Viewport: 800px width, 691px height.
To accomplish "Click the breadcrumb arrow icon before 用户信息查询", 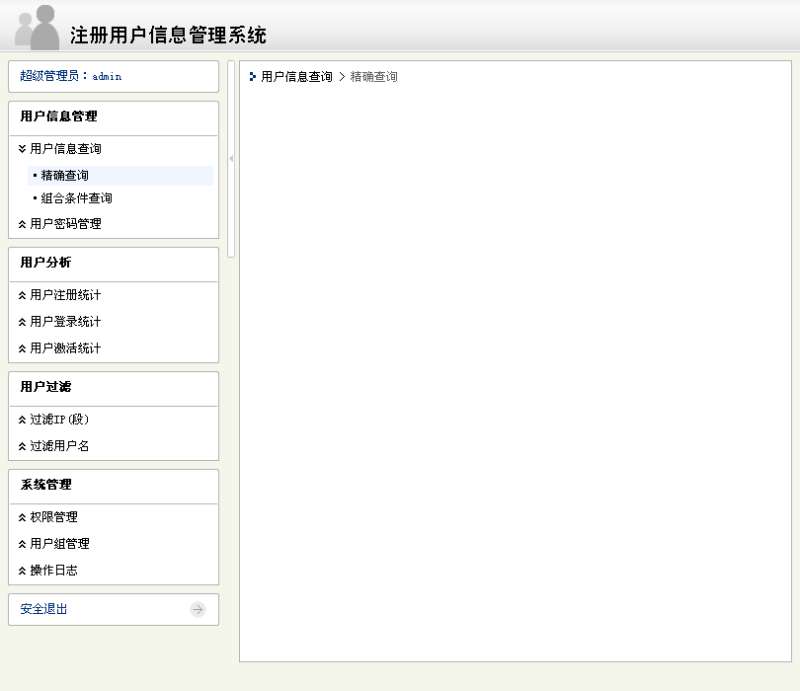I will 252,76.
